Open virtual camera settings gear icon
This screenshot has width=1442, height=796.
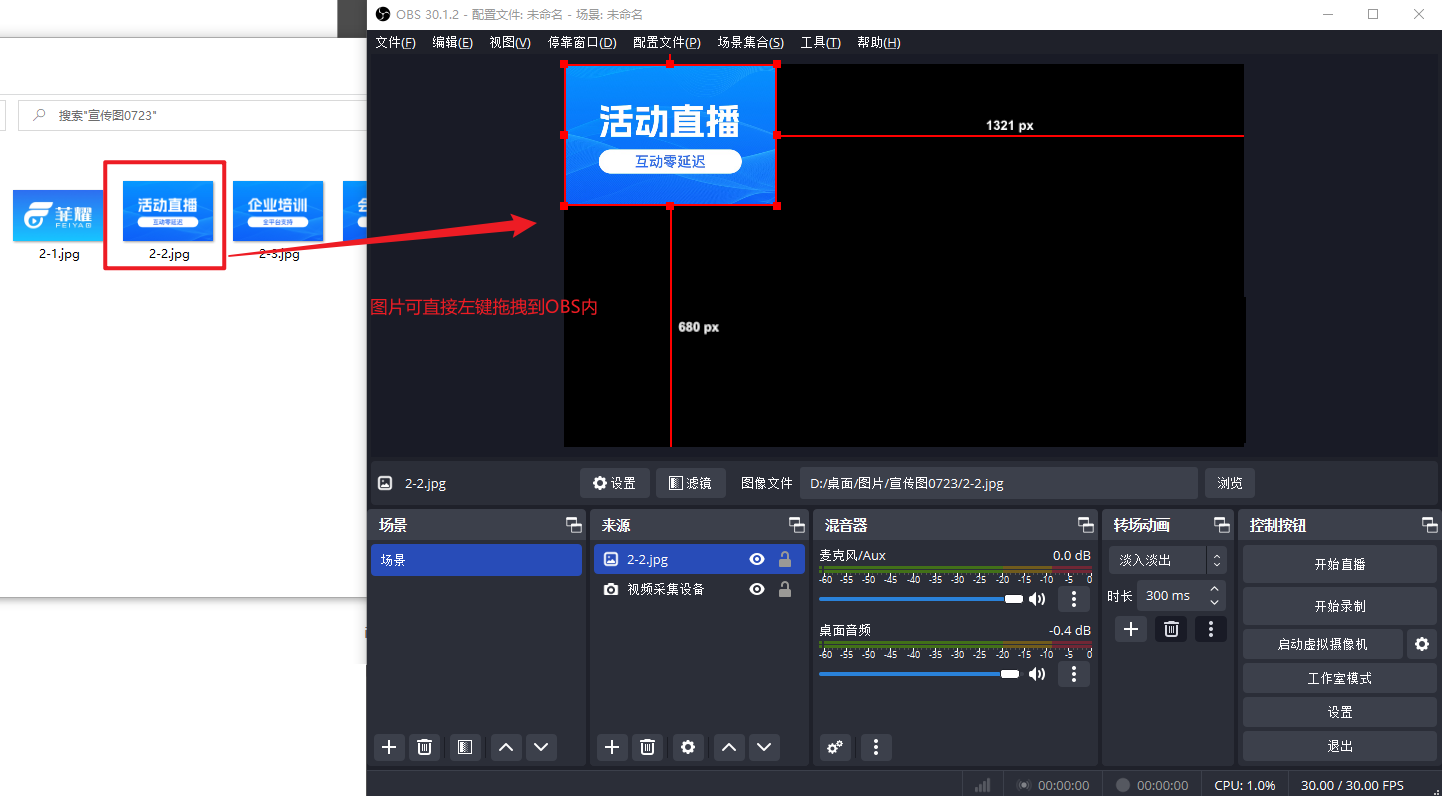point(1421,645)
